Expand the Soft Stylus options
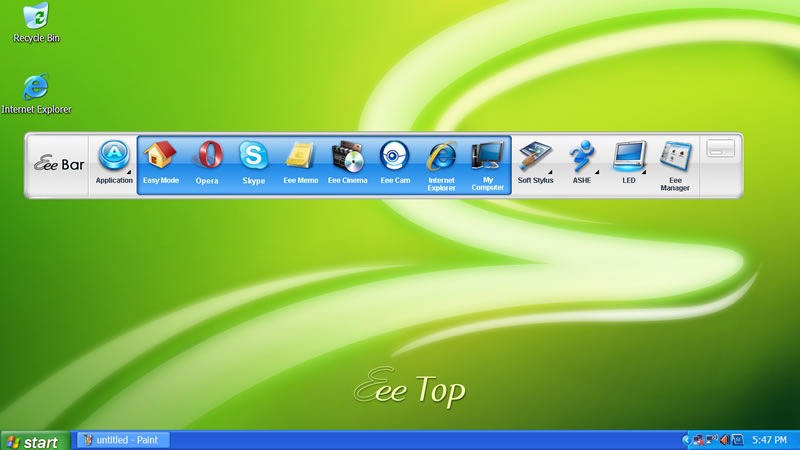The height and width of the screenshot is (450, 800). coord(535,158)
